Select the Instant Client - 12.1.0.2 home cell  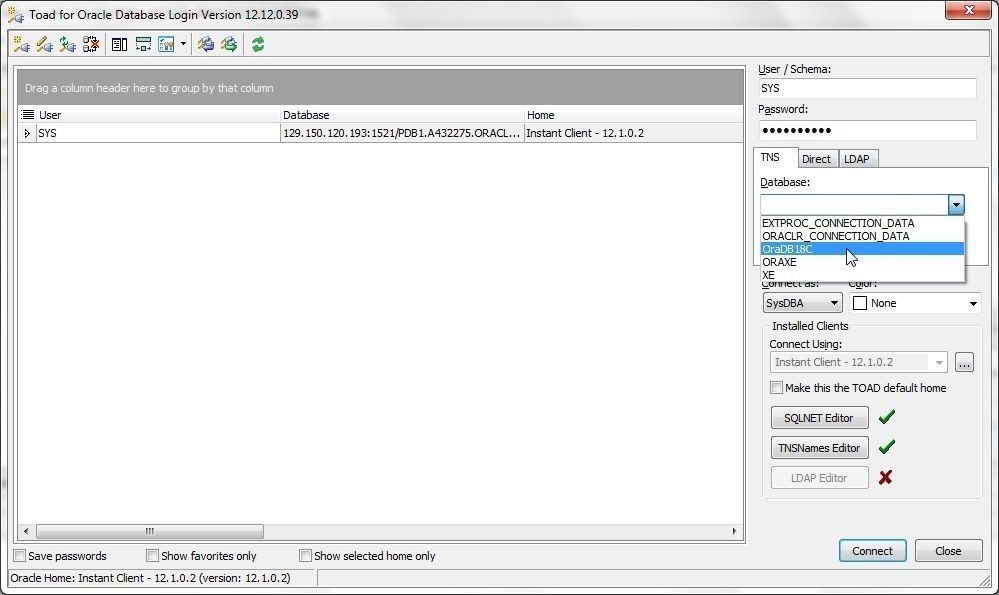point(633,133)
